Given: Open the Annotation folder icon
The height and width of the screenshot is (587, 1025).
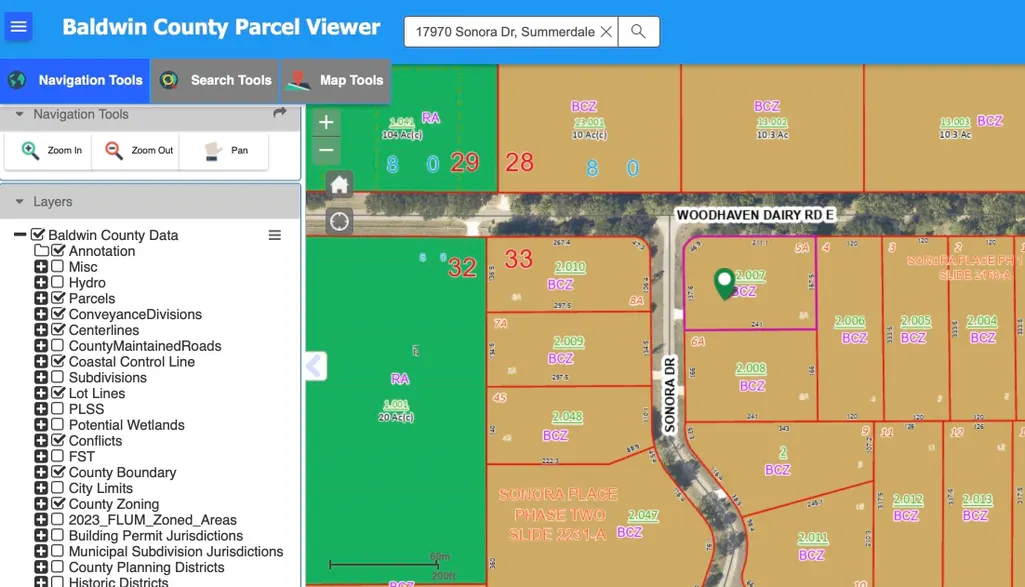Looking at the screenshot, I should click(x=41, y=250).
